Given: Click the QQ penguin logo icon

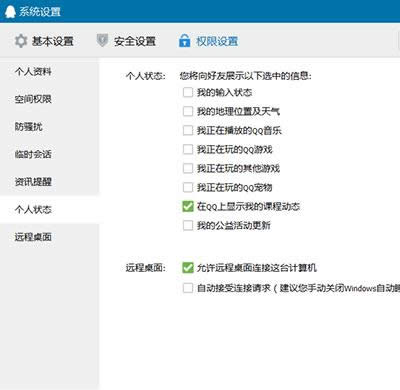Looking at the screenshot, I should coord(10,12).
